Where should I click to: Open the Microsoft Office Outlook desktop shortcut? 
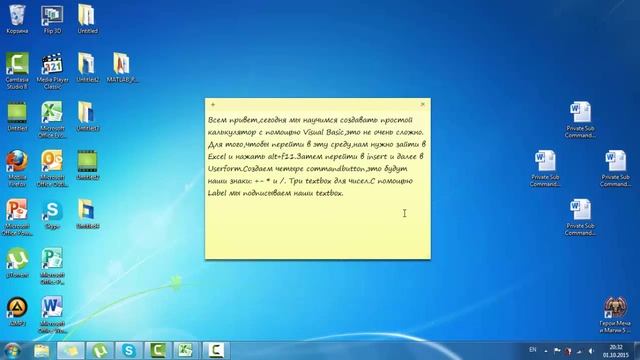[x=52, y=168]
